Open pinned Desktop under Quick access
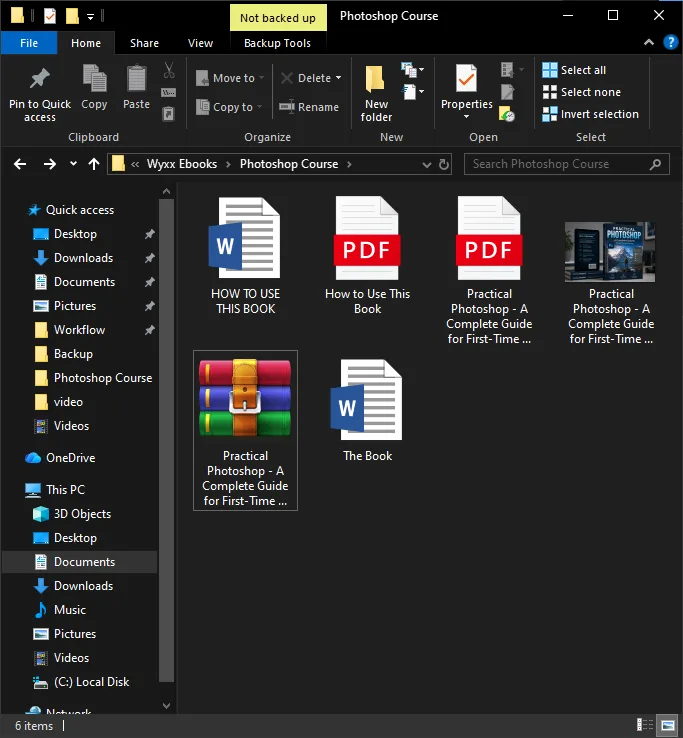The width and height of the screenshot is (683, 738). 75,234
